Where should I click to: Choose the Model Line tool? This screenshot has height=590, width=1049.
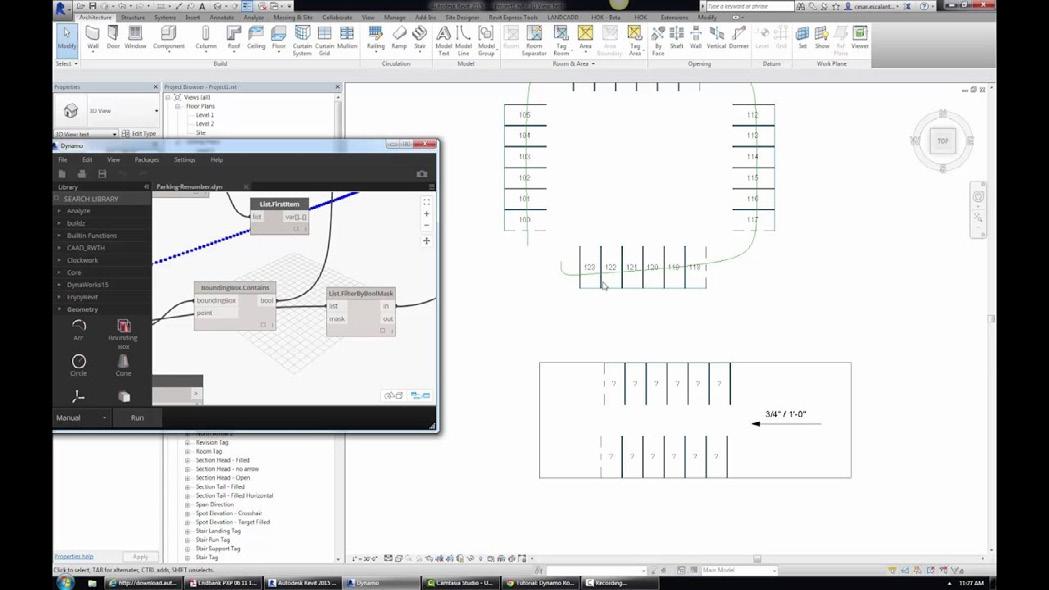[x=464, y=41]
